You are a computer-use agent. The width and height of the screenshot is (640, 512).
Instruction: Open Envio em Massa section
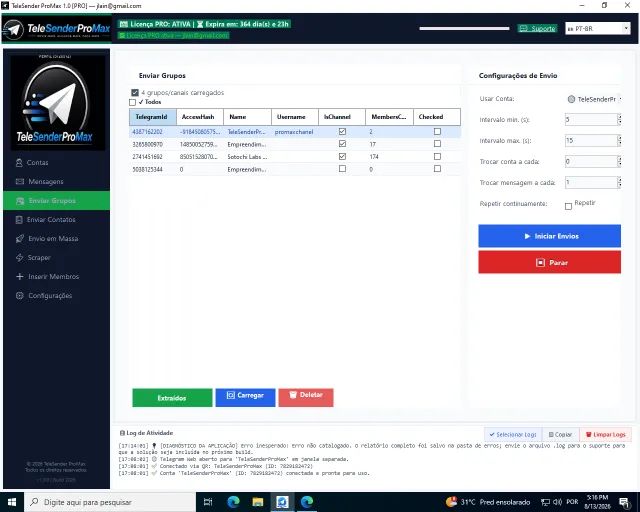point(56,238)
